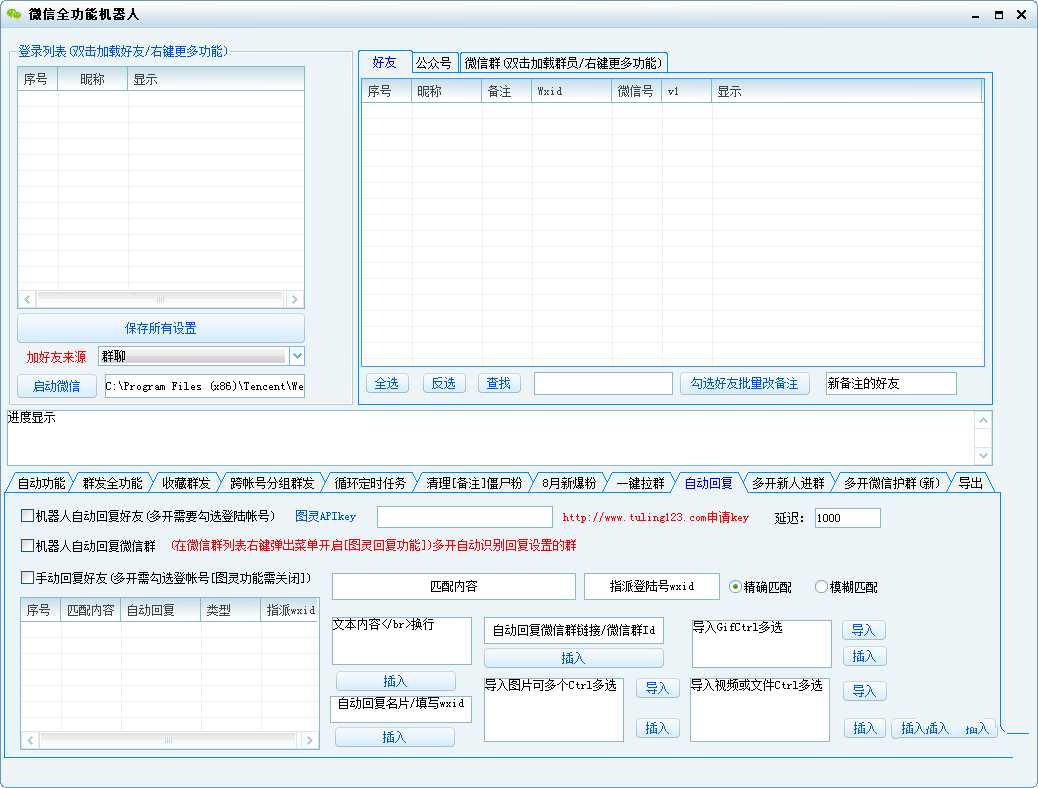This screenshot has height=788, width=1038.
Task: Click 导入 button next to 导入视频或文件 box
Action: coord(865,691)
